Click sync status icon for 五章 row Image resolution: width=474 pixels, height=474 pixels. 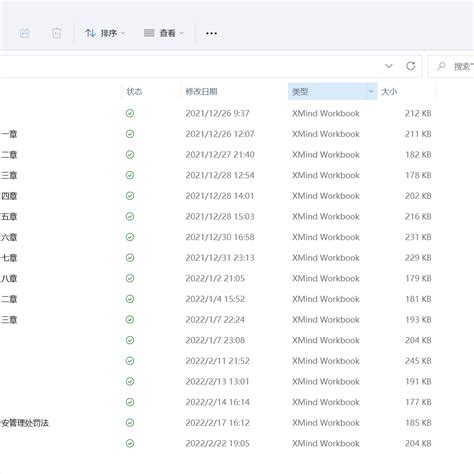(x=130, y=216)
